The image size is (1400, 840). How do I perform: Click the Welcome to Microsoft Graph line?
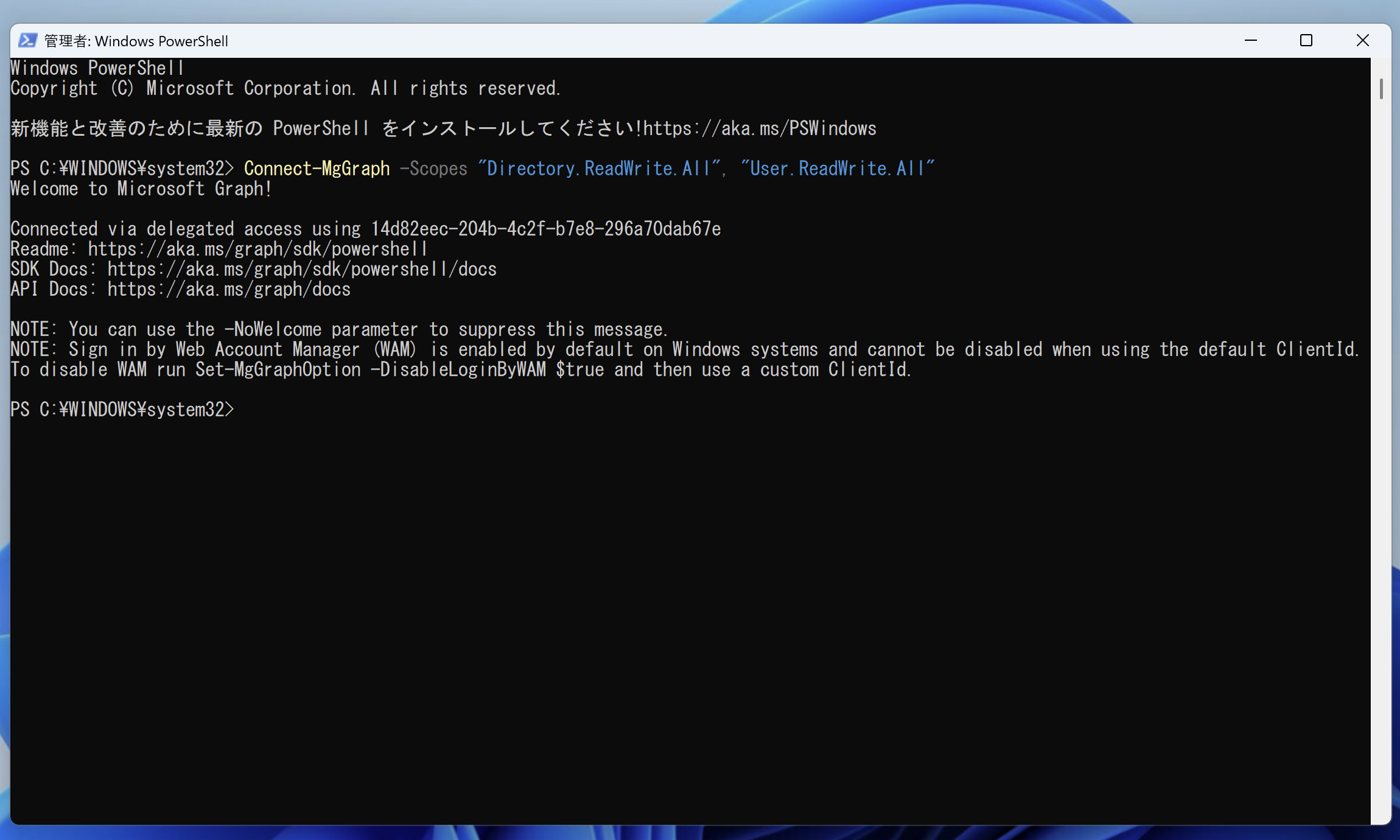[x=141, y=189]
